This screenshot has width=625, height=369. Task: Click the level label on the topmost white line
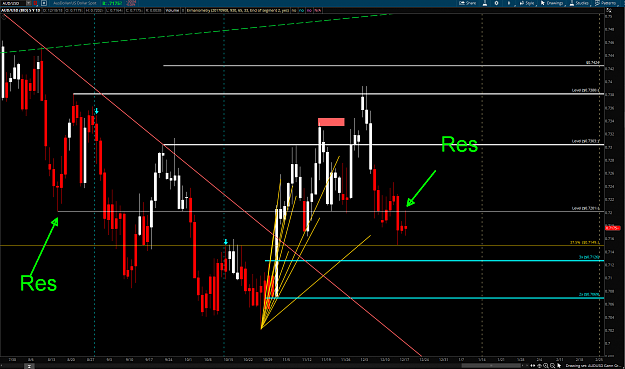click(593, 63)
